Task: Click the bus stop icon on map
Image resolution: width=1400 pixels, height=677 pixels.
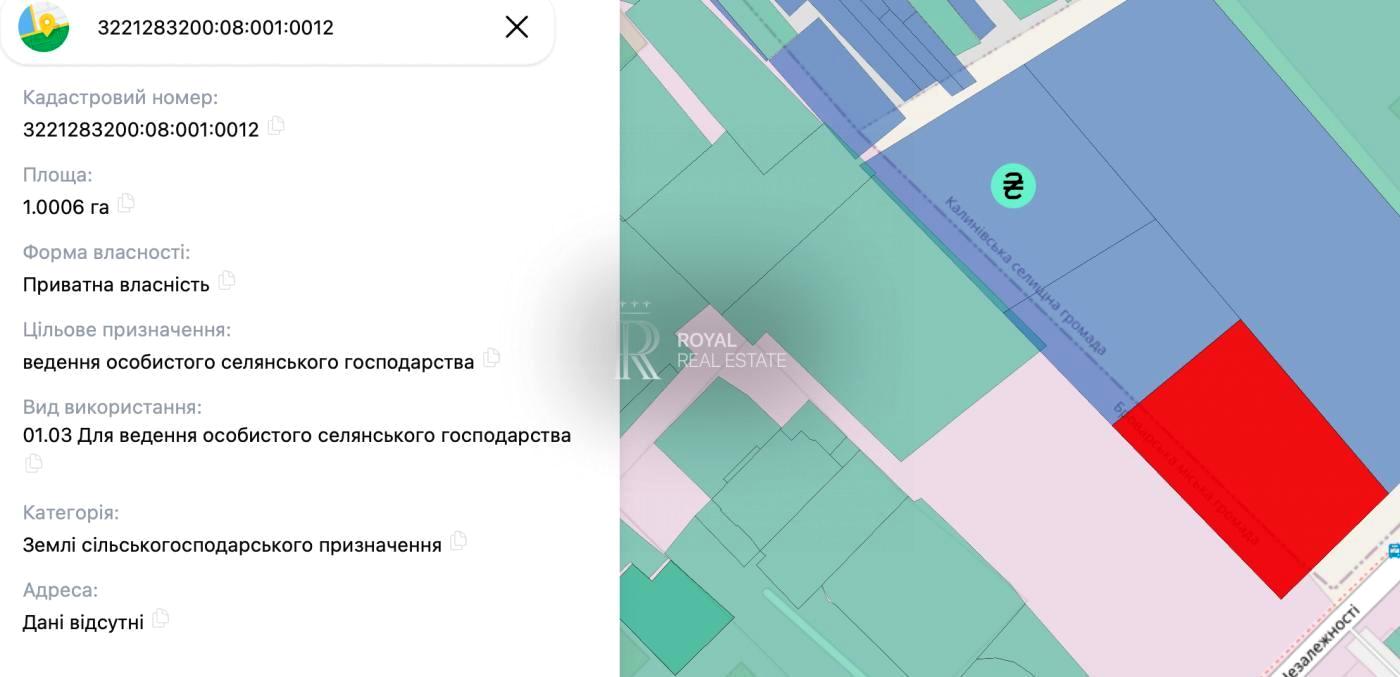Action: coord(1393,551)
